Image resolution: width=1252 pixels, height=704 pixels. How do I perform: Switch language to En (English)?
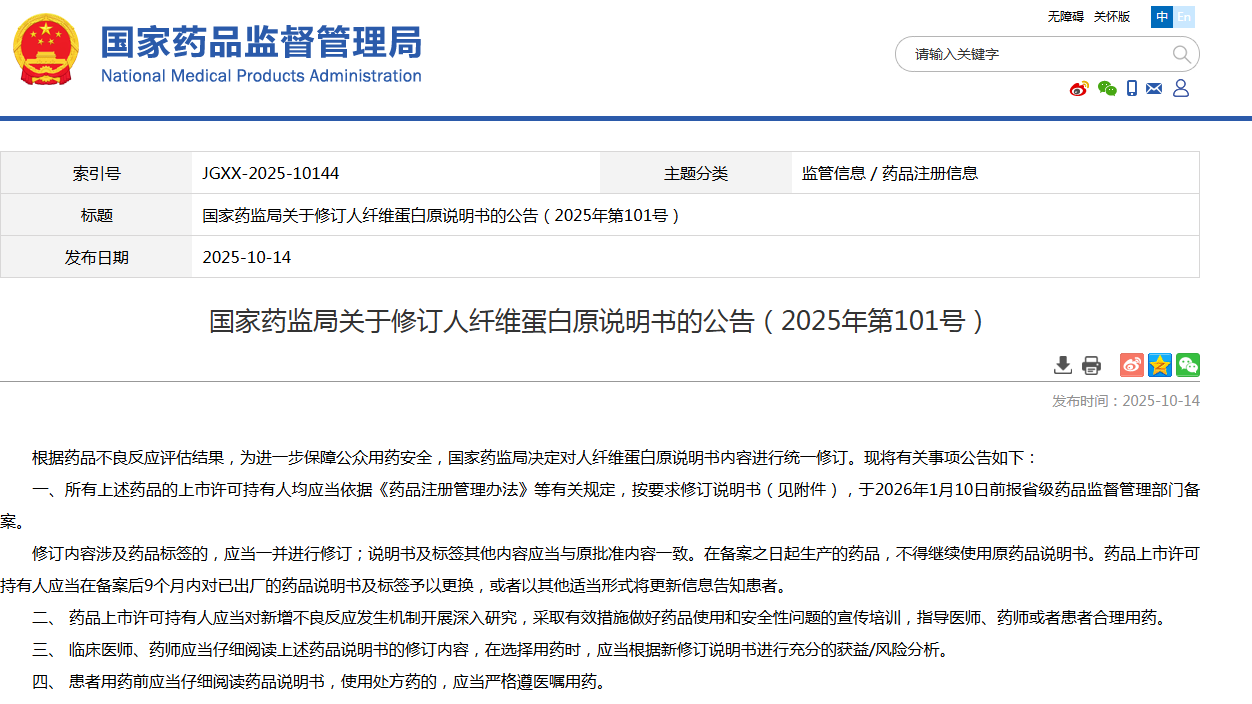point(1184,17)
